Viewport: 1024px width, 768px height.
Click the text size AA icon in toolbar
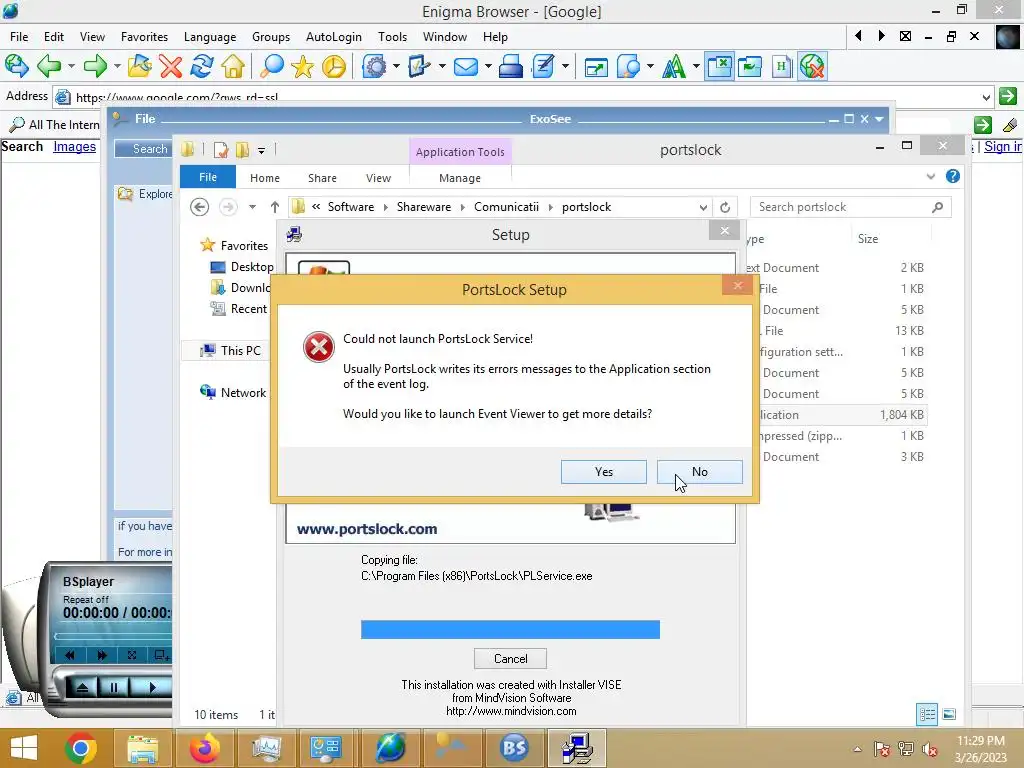[674, 66]
